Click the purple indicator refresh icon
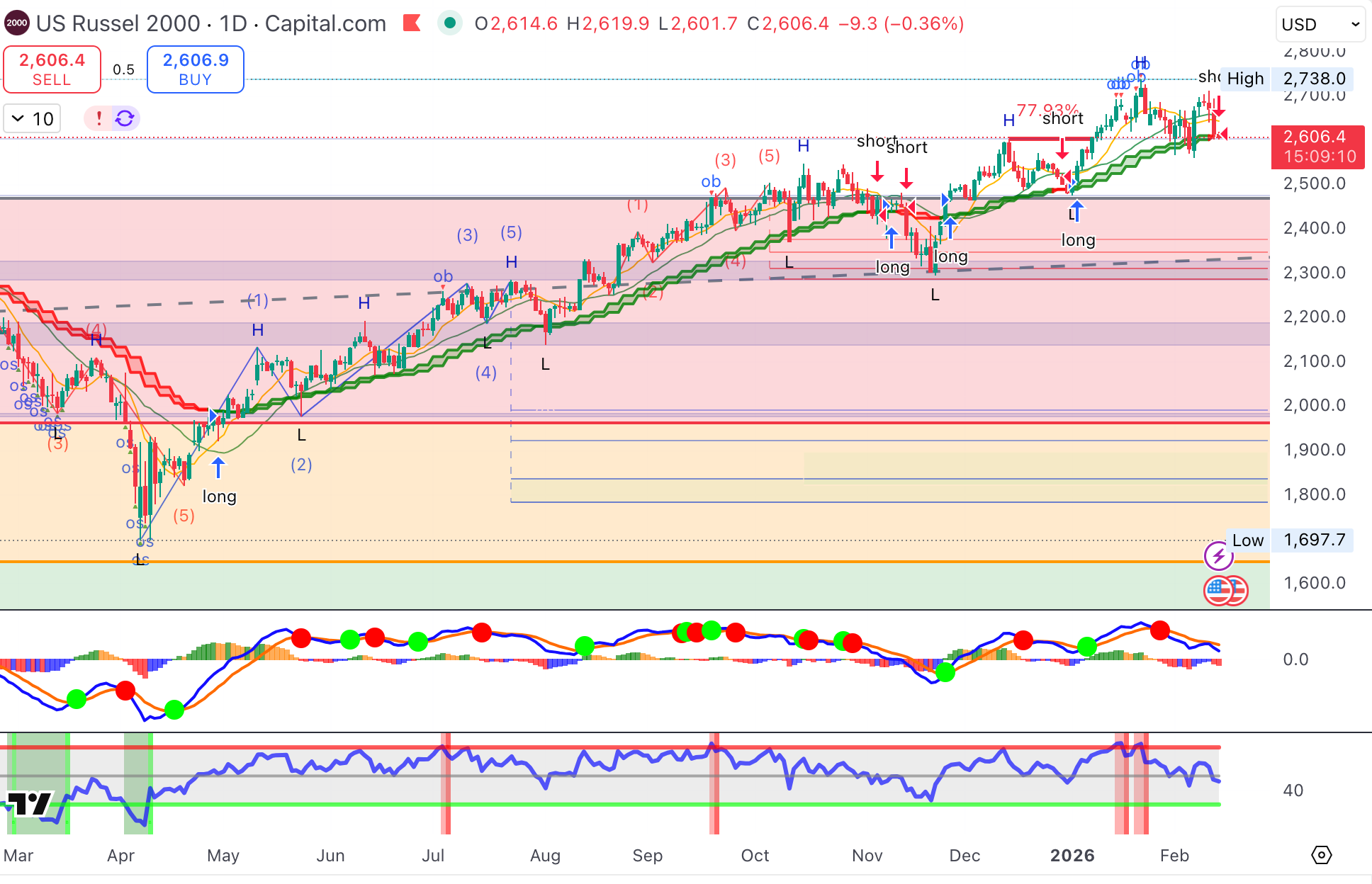Image resolution: width=1372 pixels, height=884 pixels. click(x=125, y=118)
